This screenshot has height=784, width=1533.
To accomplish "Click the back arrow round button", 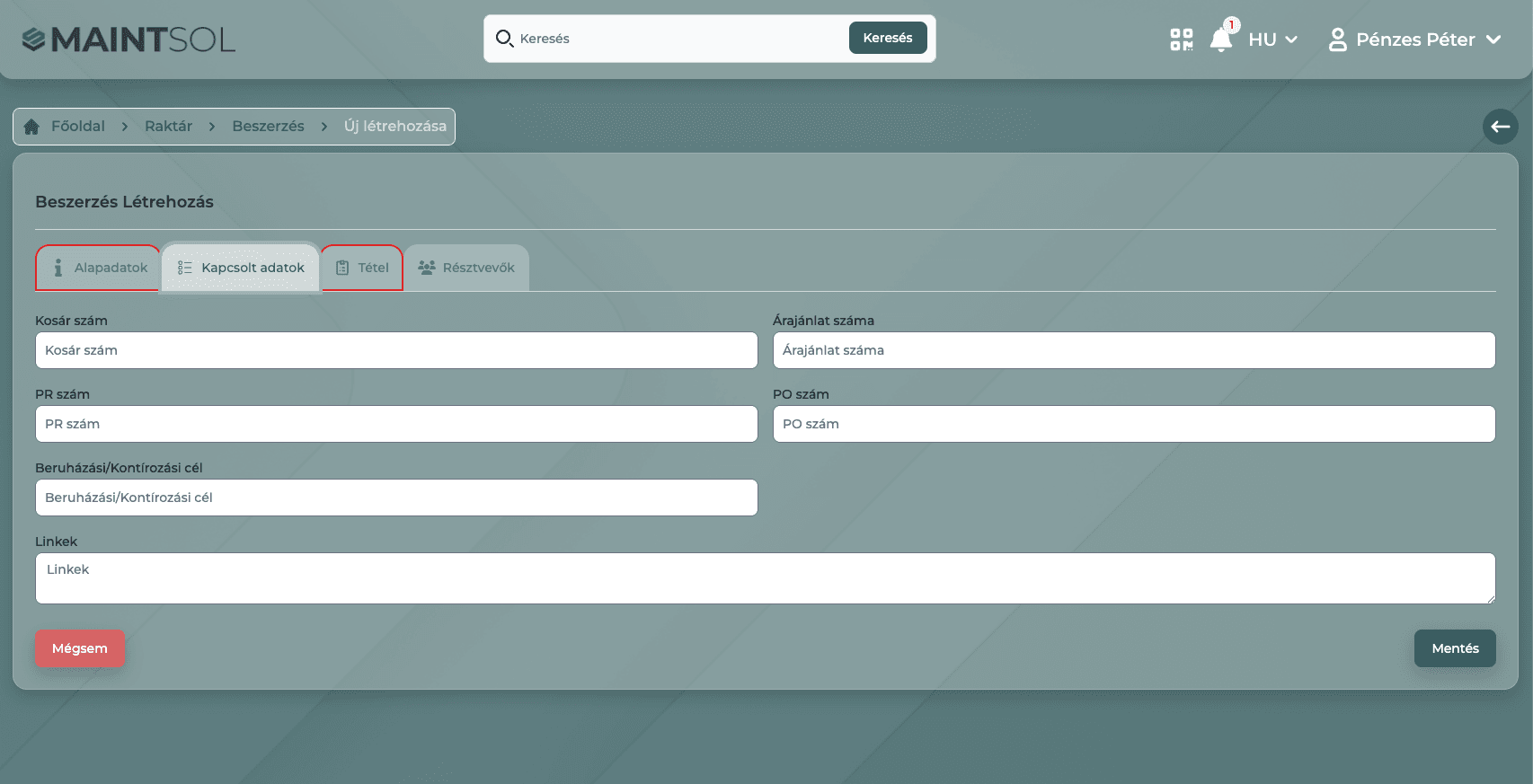I will pyautogui.click(x=1500, y=127).
